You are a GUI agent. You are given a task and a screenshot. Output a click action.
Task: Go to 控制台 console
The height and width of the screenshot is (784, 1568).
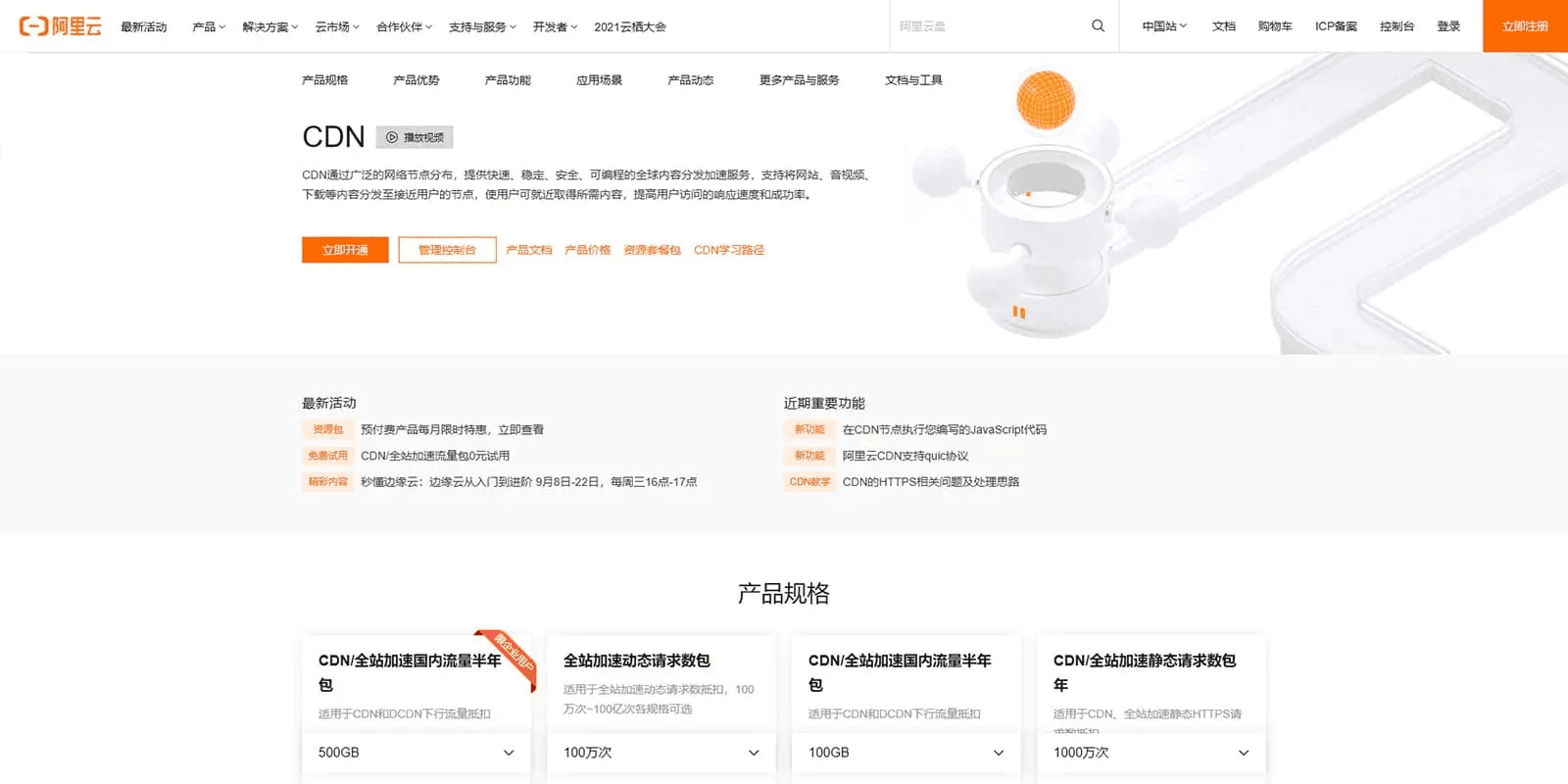[1396, 26]
